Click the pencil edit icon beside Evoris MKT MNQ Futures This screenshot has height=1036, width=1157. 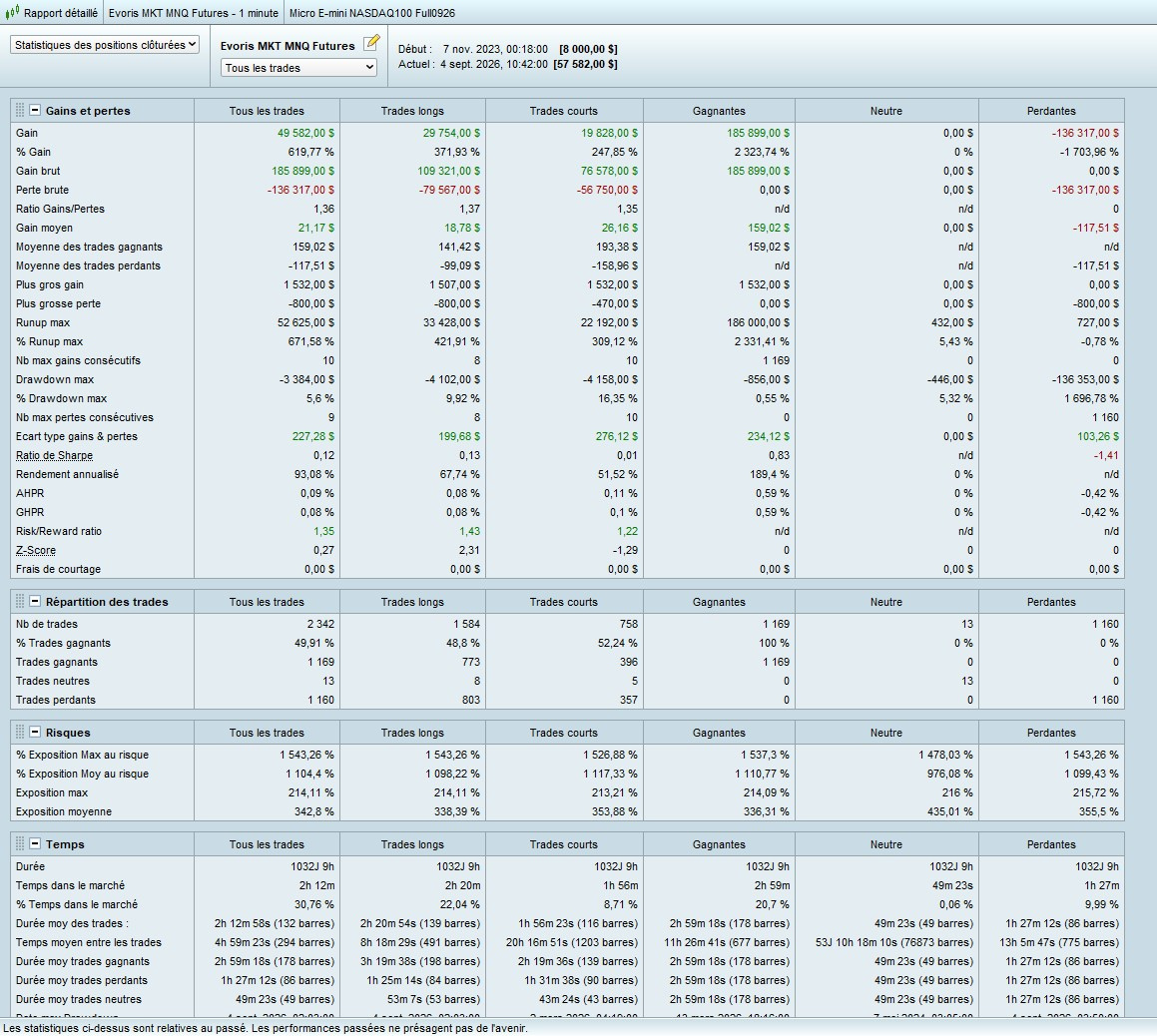(372, 43)
